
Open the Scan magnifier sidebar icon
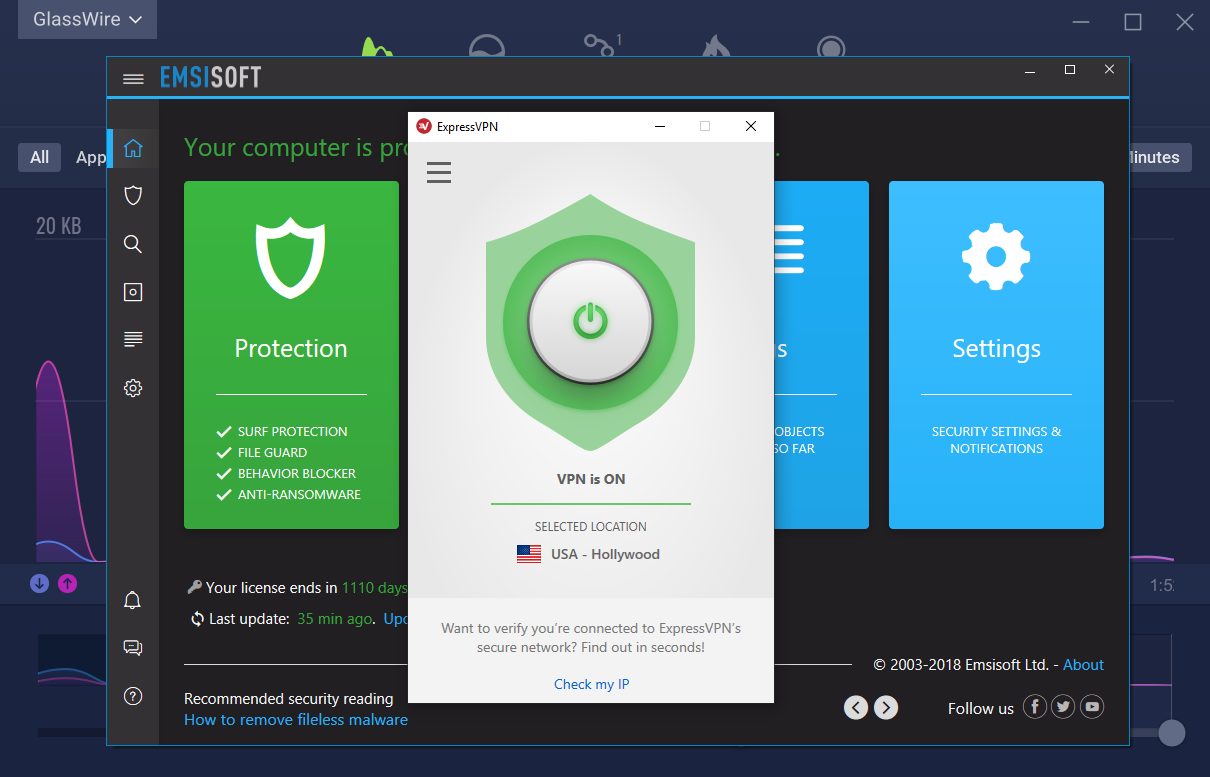(133, 243)
